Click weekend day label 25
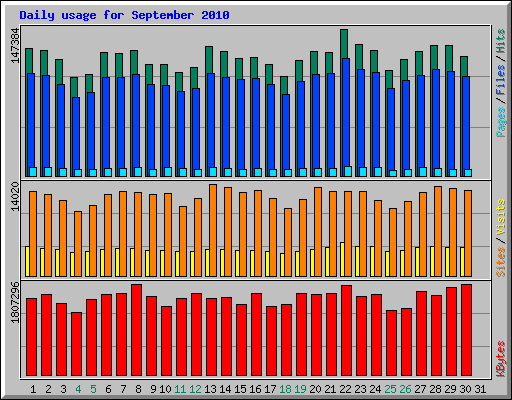Image resolution: width=512 pixels, height=400 pixels. [x=390, y=389]
